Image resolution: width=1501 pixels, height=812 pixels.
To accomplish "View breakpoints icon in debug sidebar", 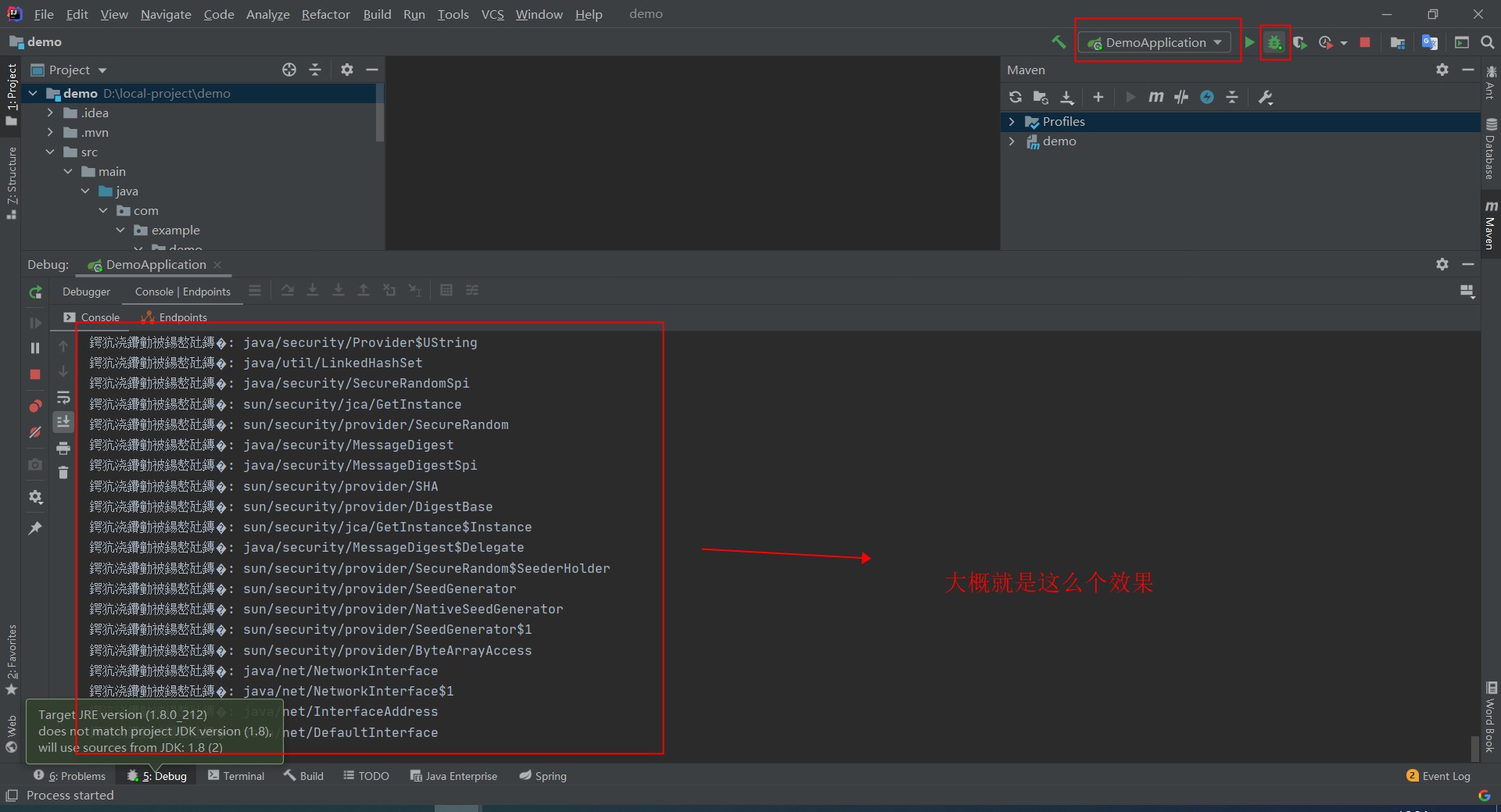I will [35, 406].
